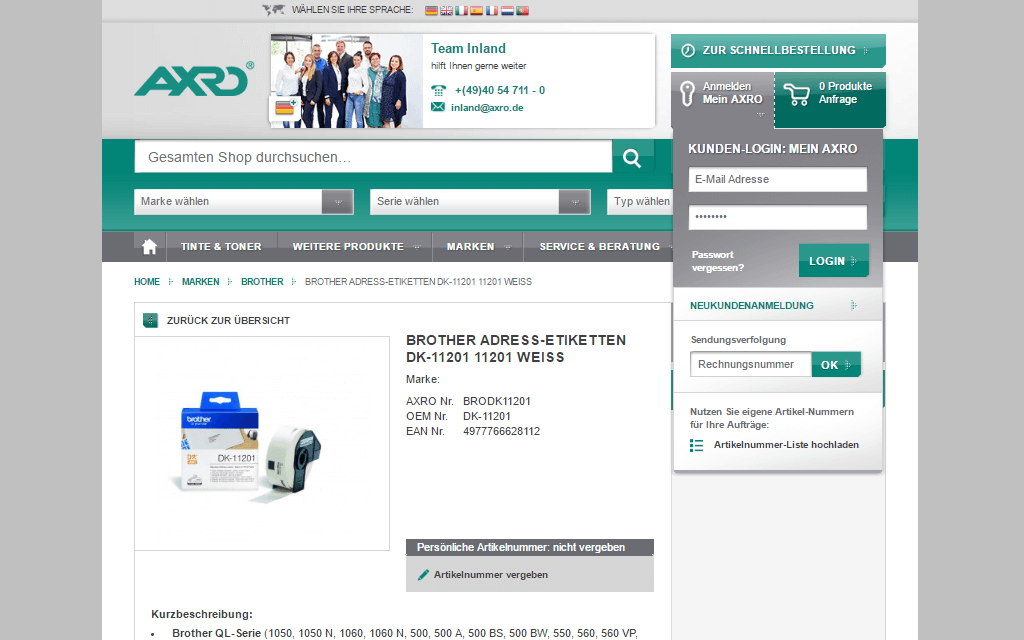Click the OEM Nr. DK-11201 value
Screen dimensions: 1024x640
[487, 416]
